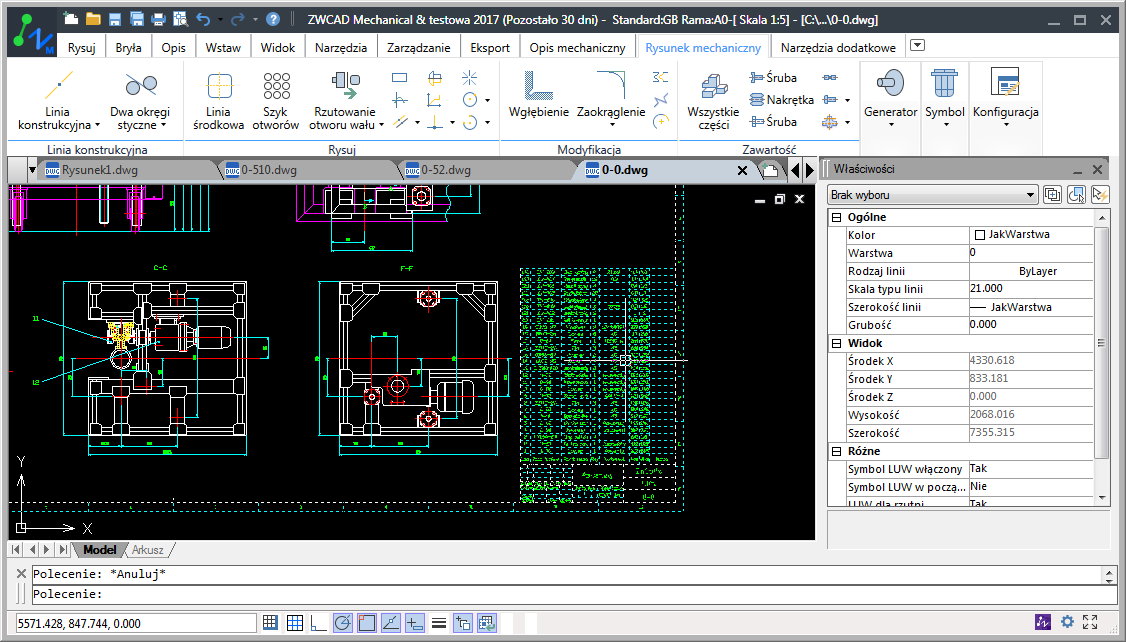
Task: Open the Generator tool
Action: [x=890, y=98]
